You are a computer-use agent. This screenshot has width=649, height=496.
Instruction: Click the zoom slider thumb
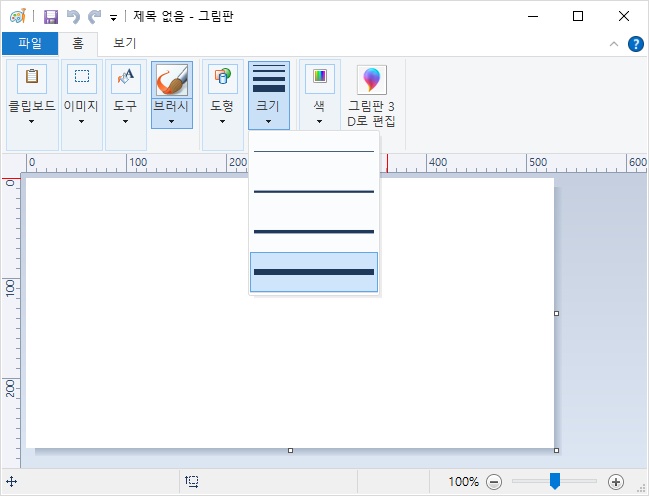tap(555, 481)
